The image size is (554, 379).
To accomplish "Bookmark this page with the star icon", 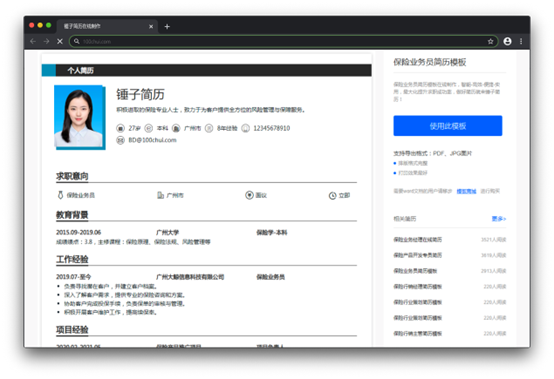I will 490,41.
